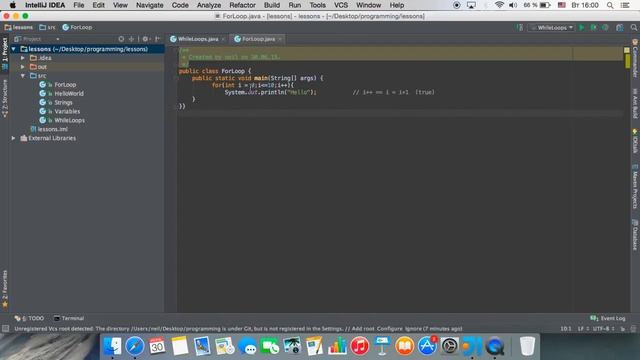This screenshot has height=360, width=640.
Task: Toggle the Database tool window
Action: coord(635,235)
